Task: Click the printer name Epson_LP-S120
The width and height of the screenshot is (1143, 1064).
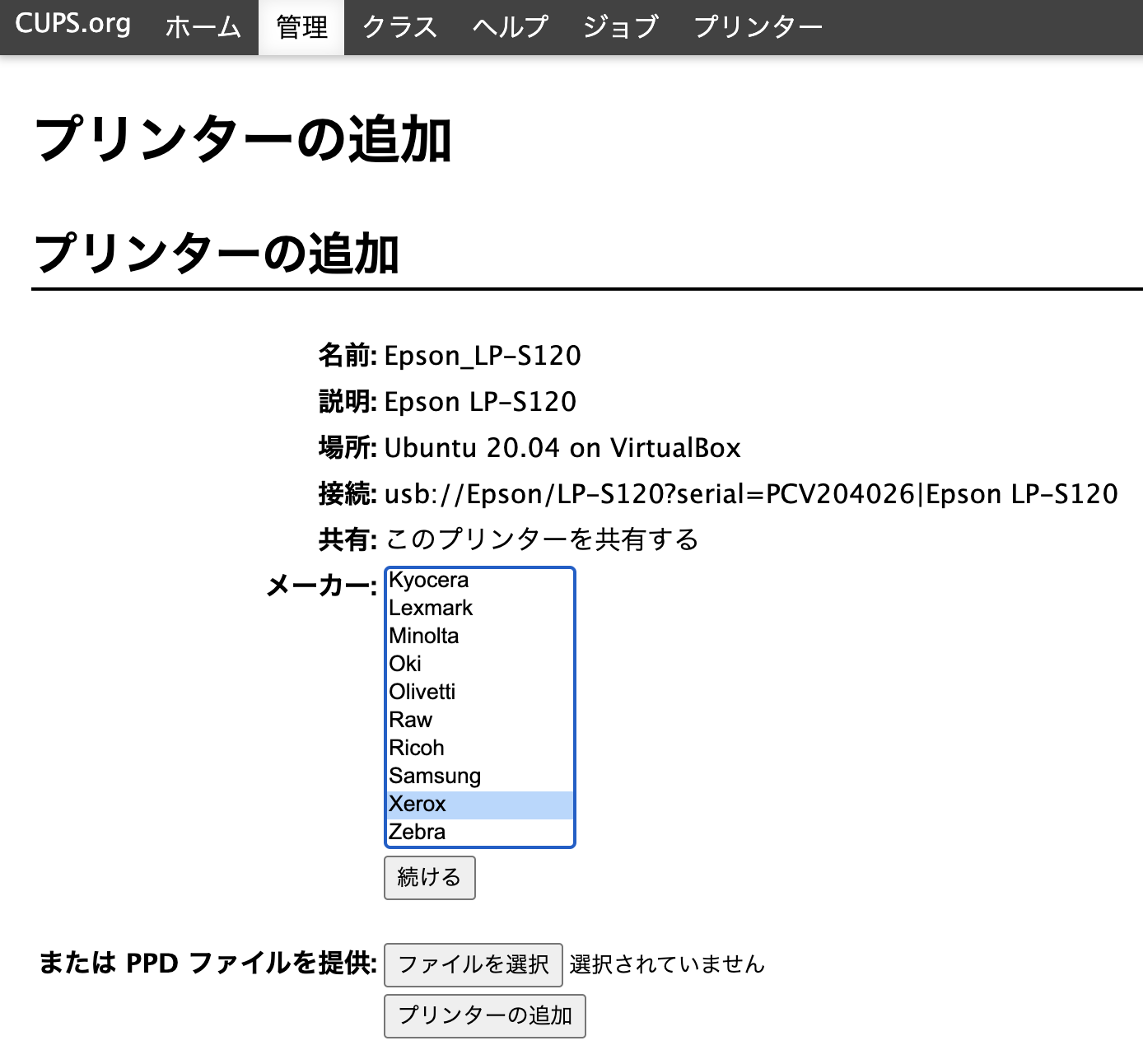Action: click(x=483, y=356)
